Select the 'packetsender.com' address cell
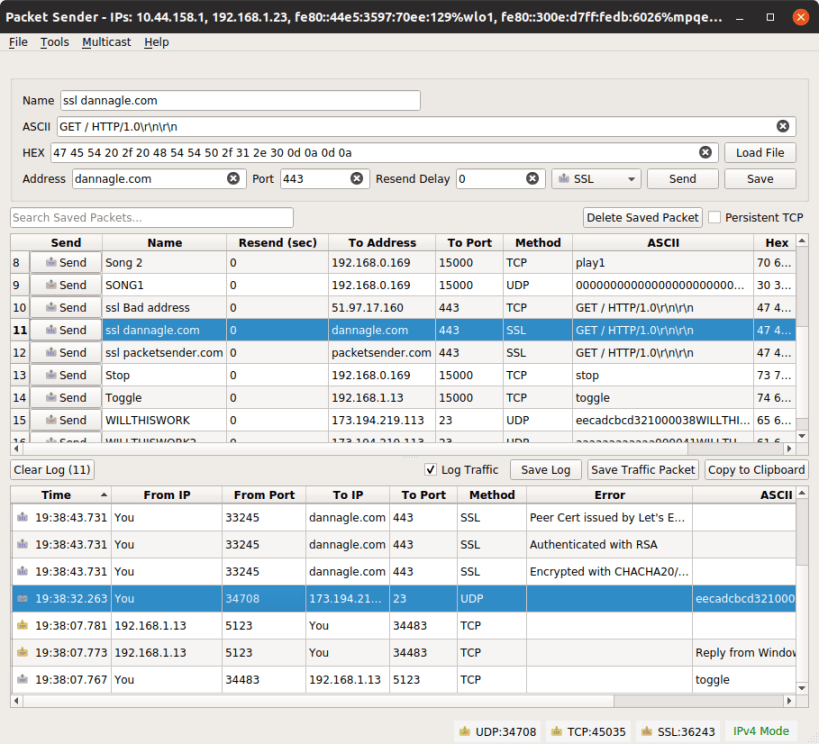Image resolution: width=819 pixels, height=744 pixels. coord(381,353)
